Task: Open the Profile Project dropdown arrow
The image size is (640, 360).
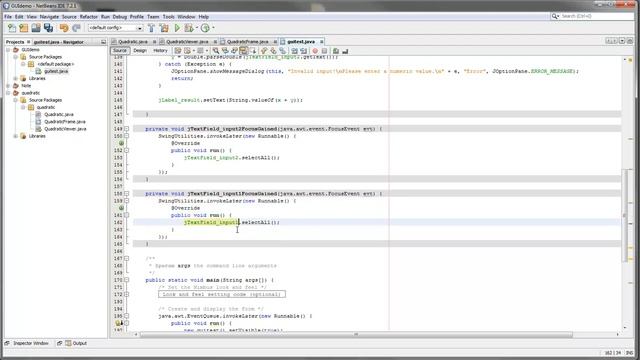Action: (213, 28)
